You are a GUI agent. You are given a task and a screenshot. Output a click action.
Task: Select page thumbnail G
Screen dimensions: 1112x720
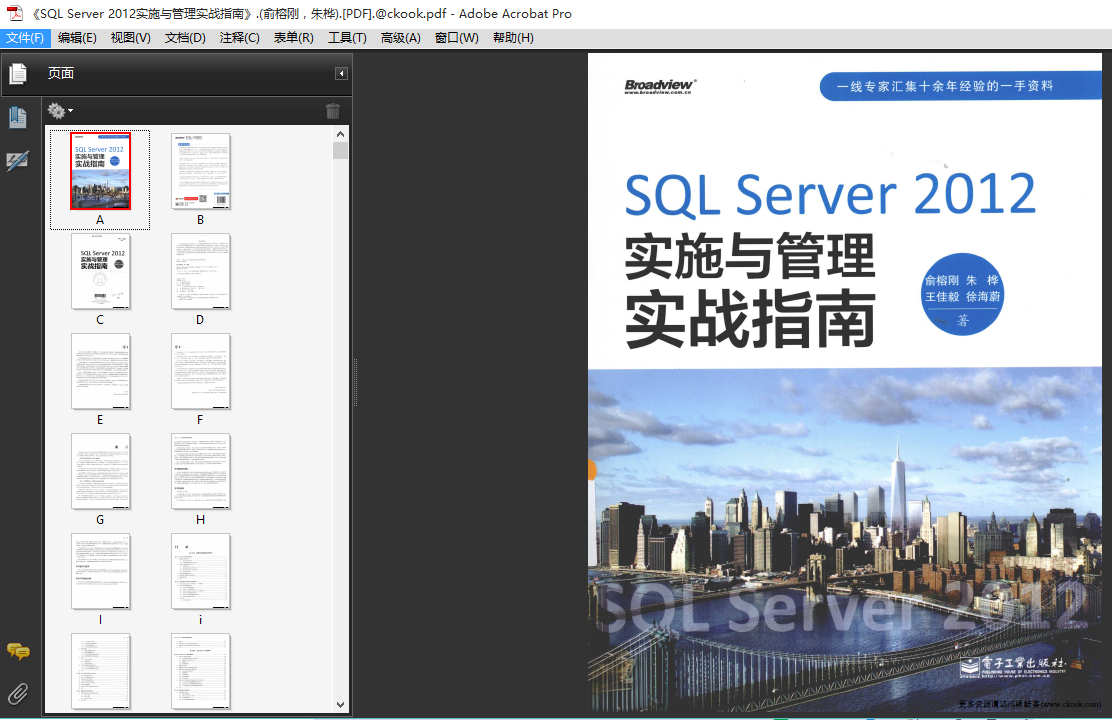pos(100,471)
